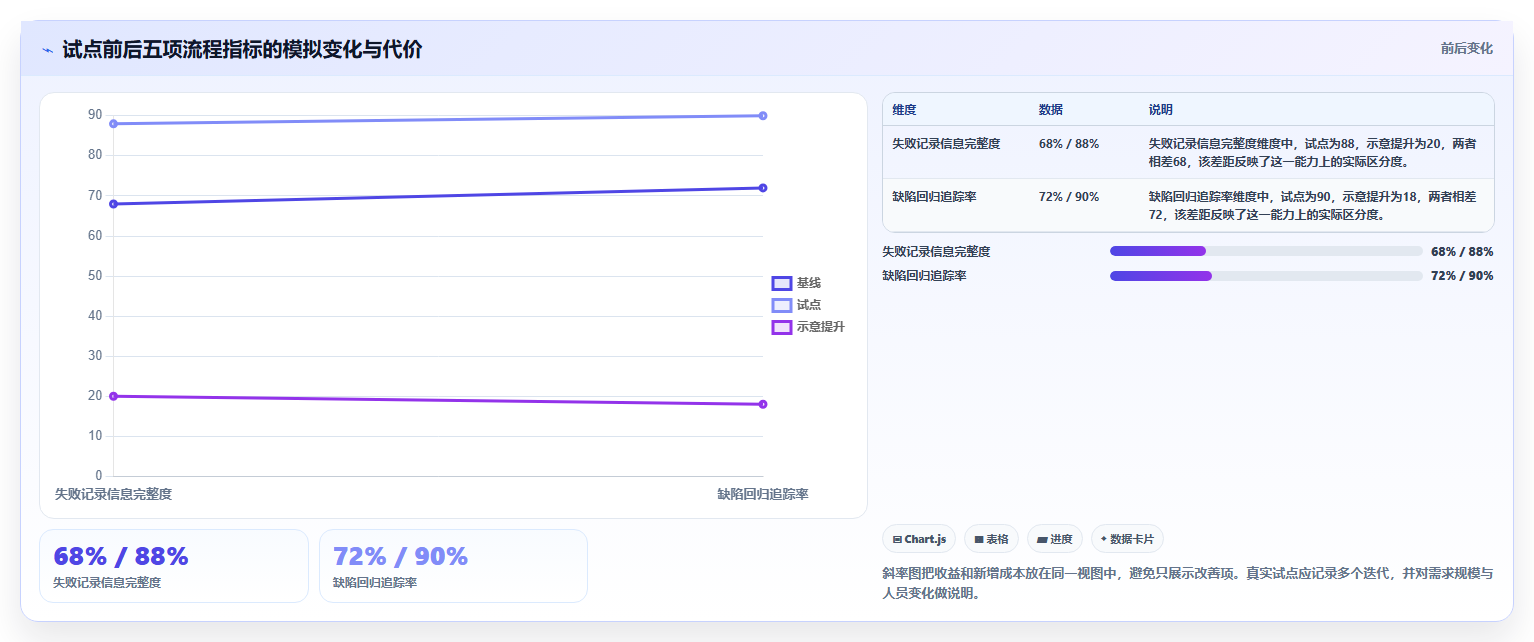Image resolution: width=1534 pixels, height=642 pixels.
Task: Click the 示意提升 point at 失败记录信息完整度 (20)
Action: click(x=113, y=396)
